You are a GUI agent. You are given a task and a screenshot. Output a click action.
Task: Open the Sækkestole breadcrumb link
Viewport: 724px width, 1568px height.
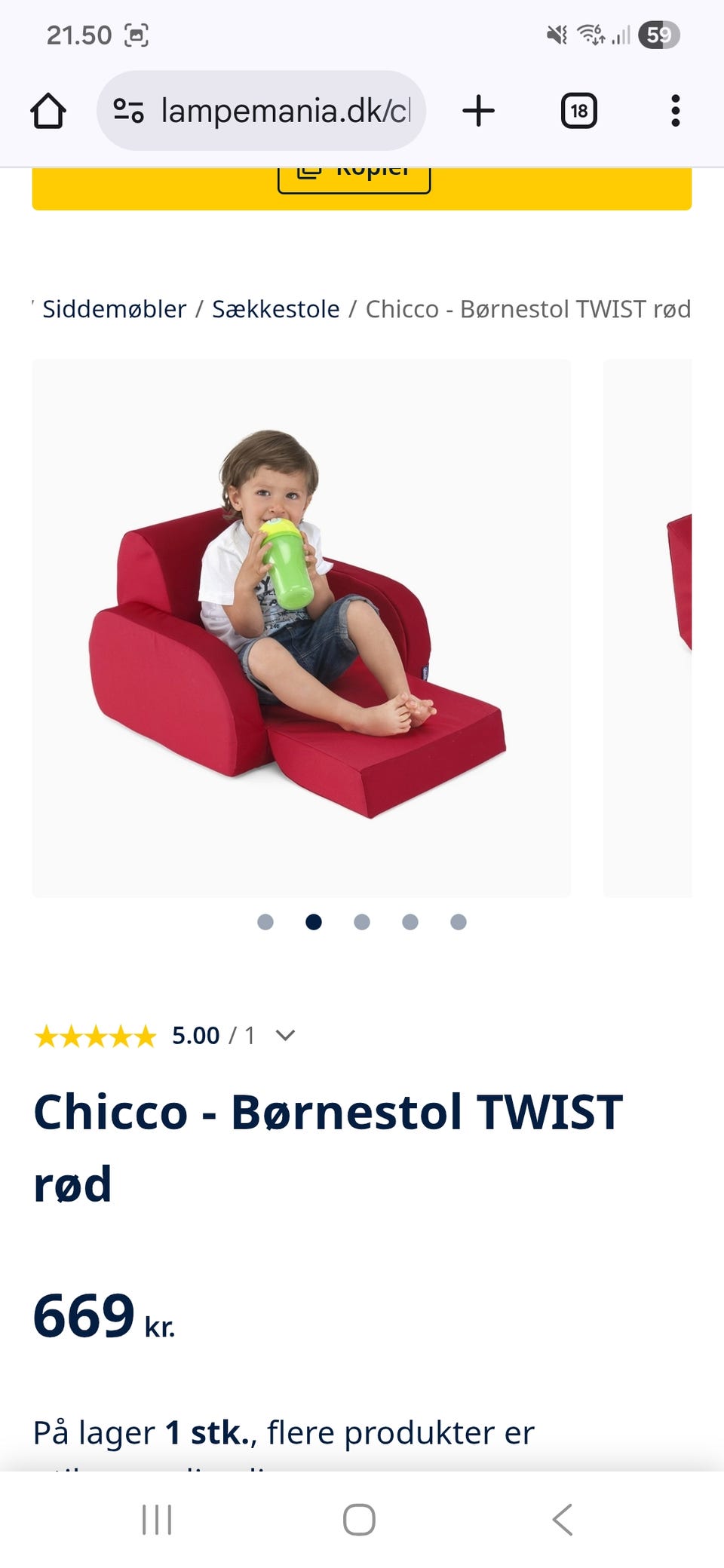pos(275,309)
